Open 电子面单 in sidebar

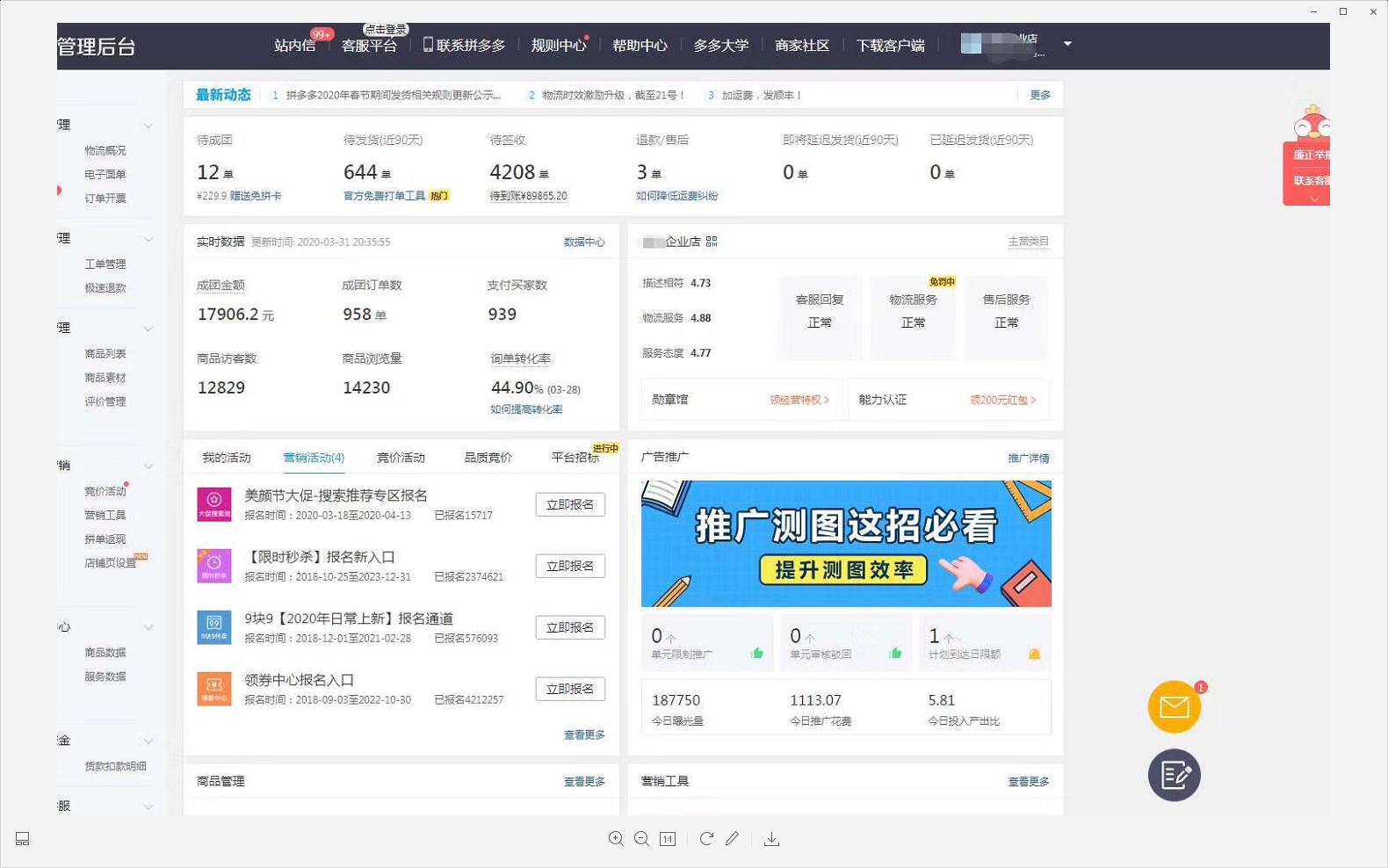[105, 175]
